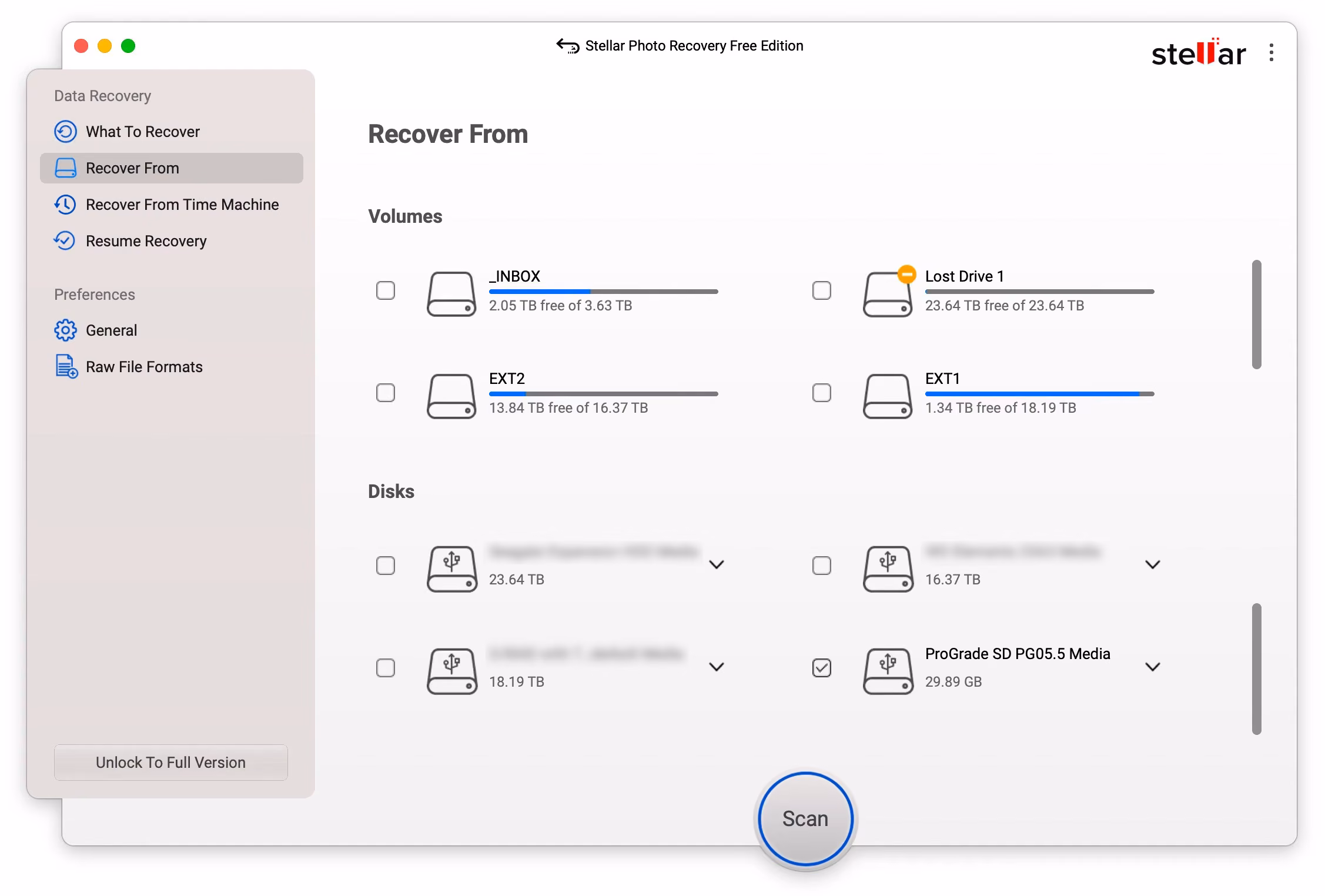Uncheck the ProGrade SD PG05.5 Media checkbox
This screenshot has height=896, width=1325.
coord(822,668)
